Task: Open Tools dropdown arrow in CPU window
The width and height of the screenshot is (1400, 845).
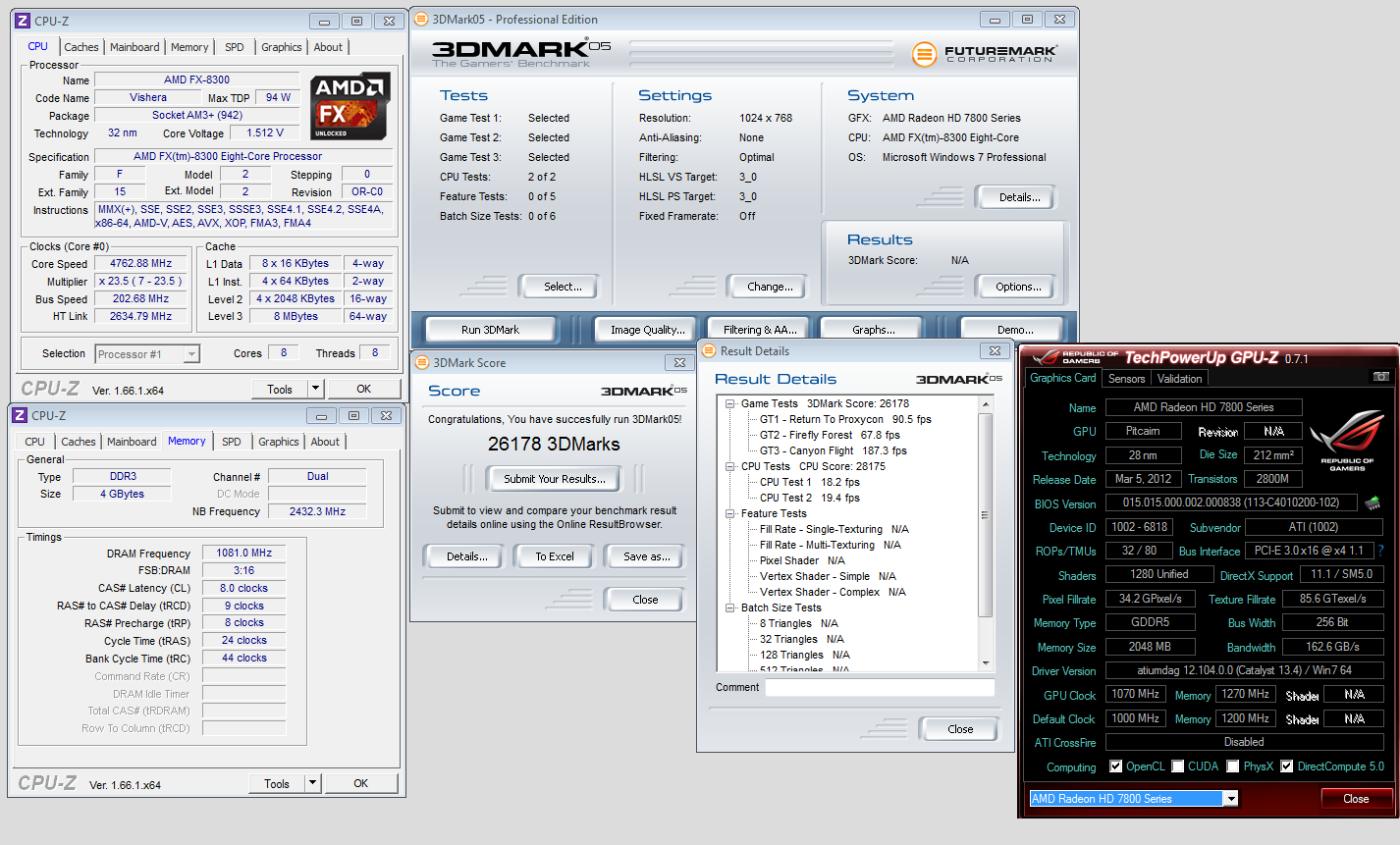Action: pos(315,389)
